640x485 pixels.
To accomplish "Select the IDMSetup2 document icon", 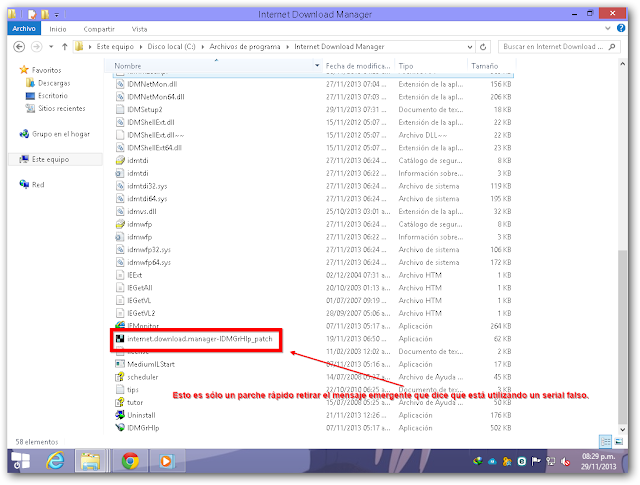I will 120,109.
